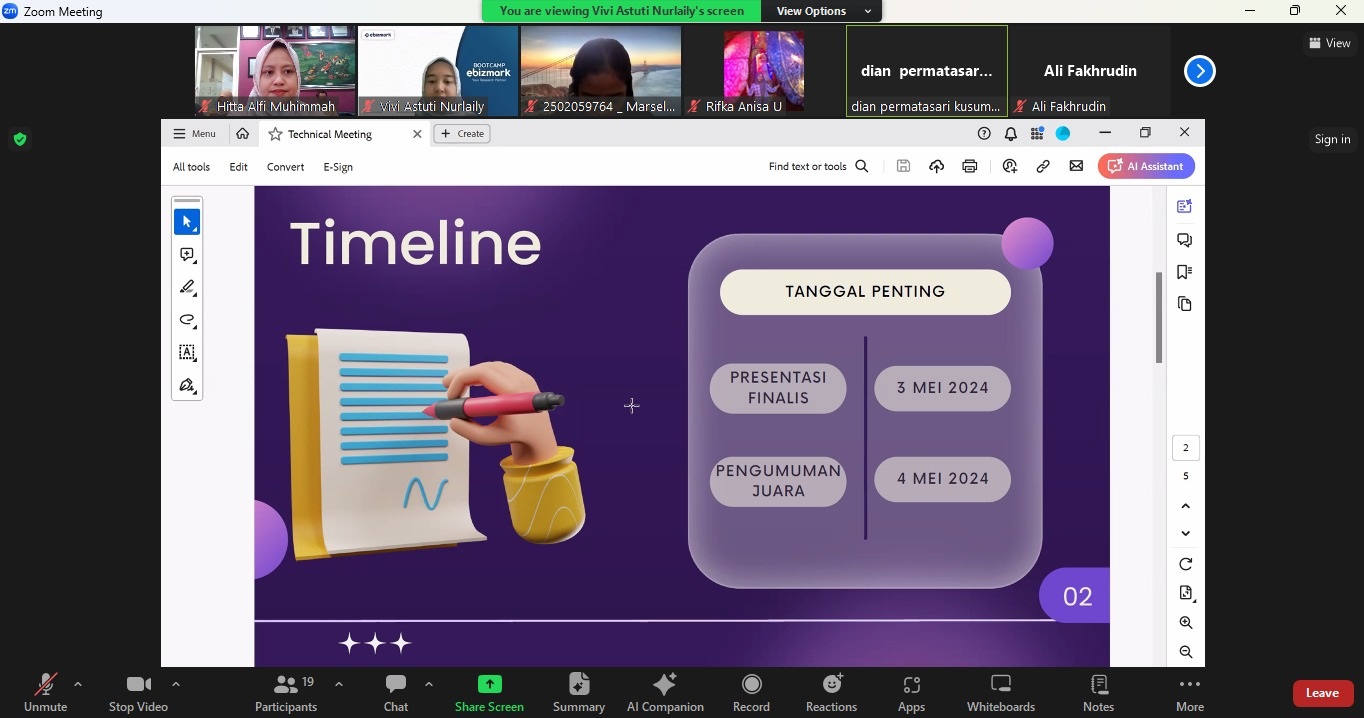Expand audio options arrow beside Unmute

78,685
